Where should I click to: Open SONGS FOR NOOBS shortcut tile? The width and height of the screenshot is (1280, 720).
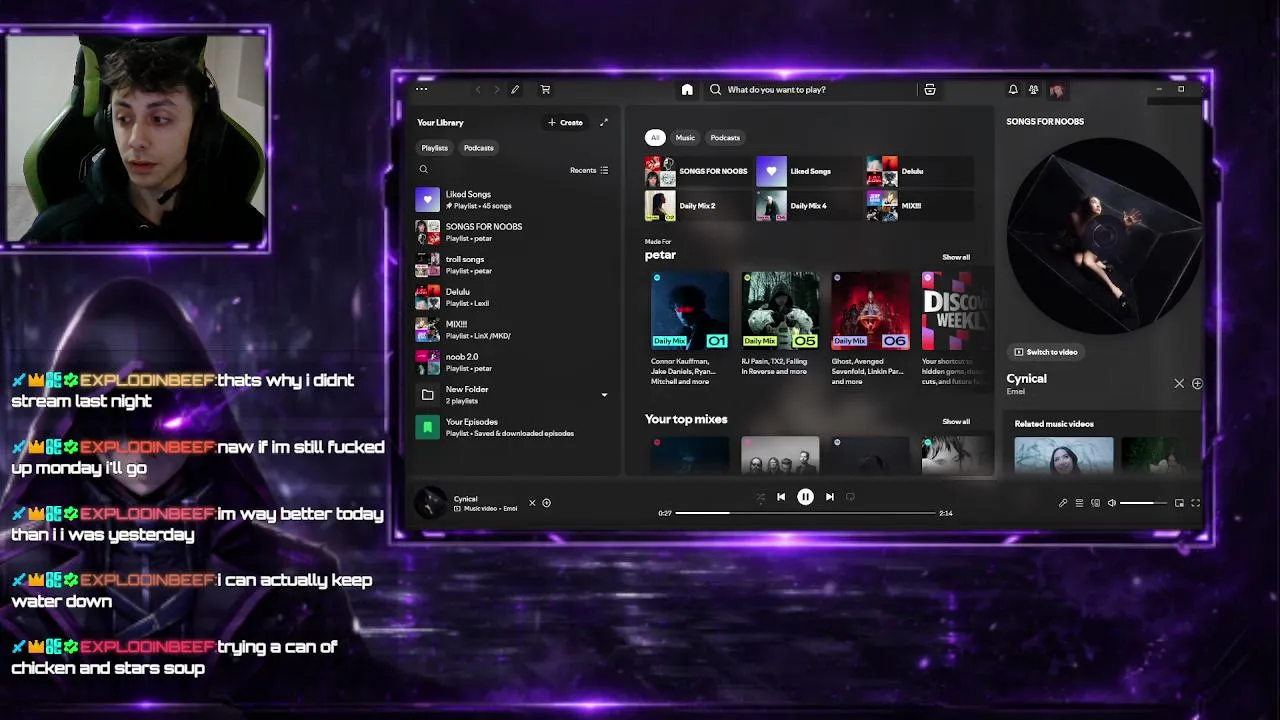(698, 171)
